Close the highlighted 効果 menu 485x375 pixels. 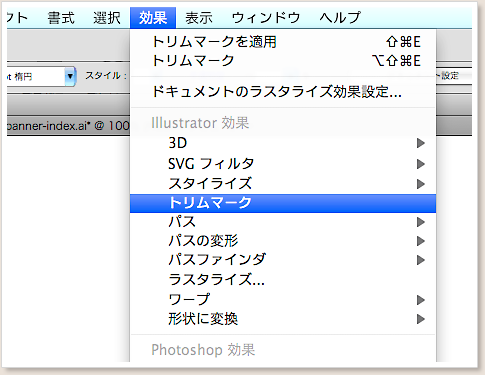click(x=153, y=18)
